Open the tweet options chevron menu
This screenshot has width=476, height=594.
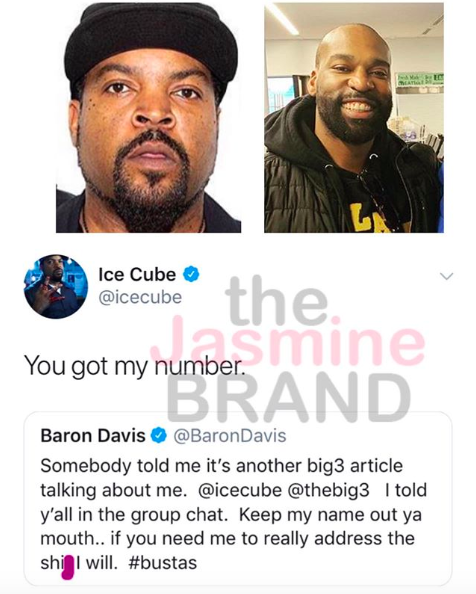[447, 276]
